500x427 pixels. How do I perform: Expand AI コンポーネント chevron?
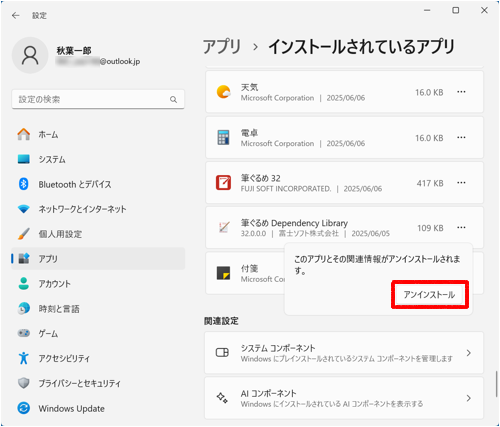469,398
